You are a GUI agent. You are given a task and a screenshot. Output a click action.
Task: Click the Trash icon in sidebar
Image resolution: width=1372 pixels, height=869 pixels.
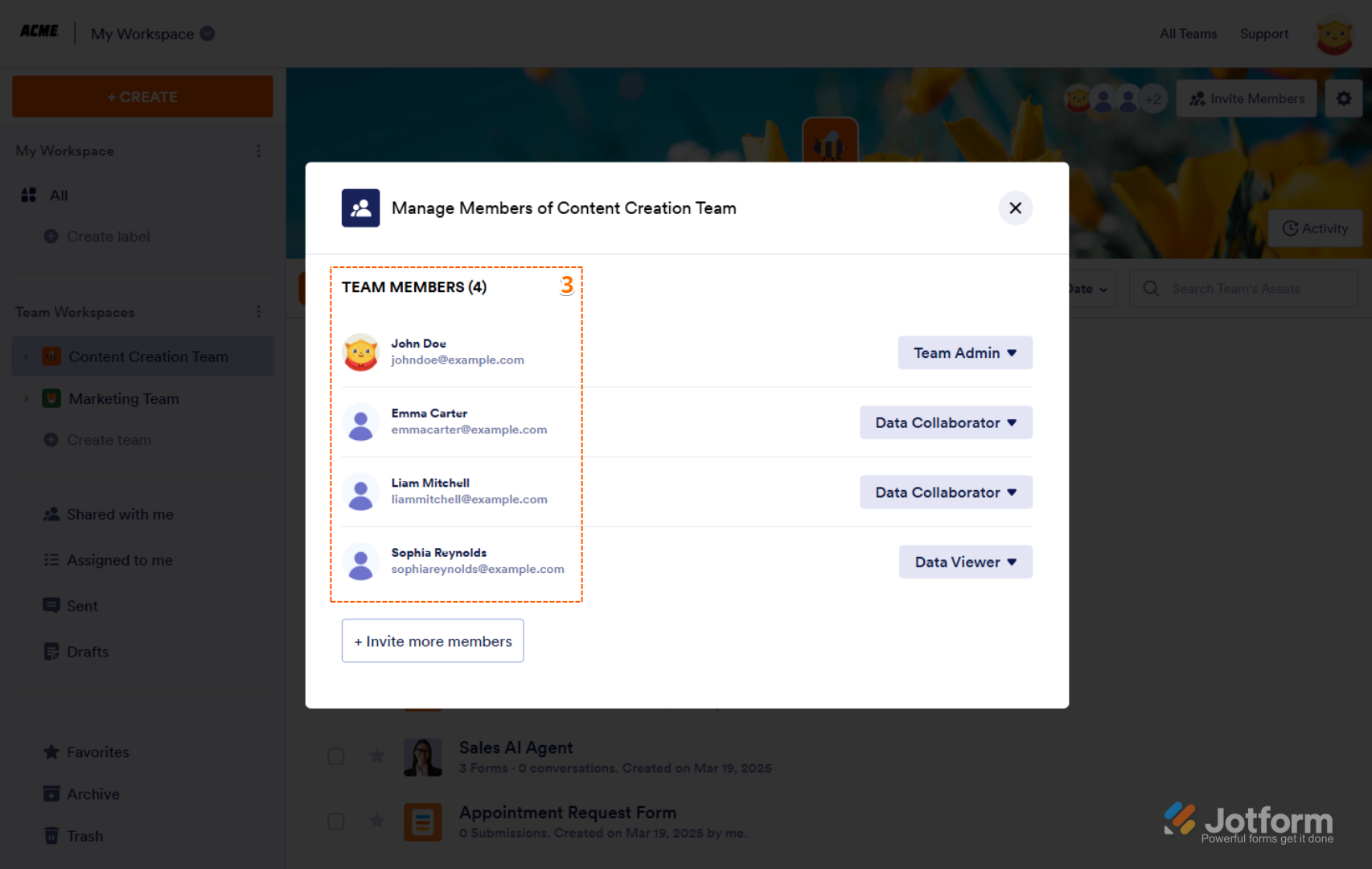tap(51, 836)
